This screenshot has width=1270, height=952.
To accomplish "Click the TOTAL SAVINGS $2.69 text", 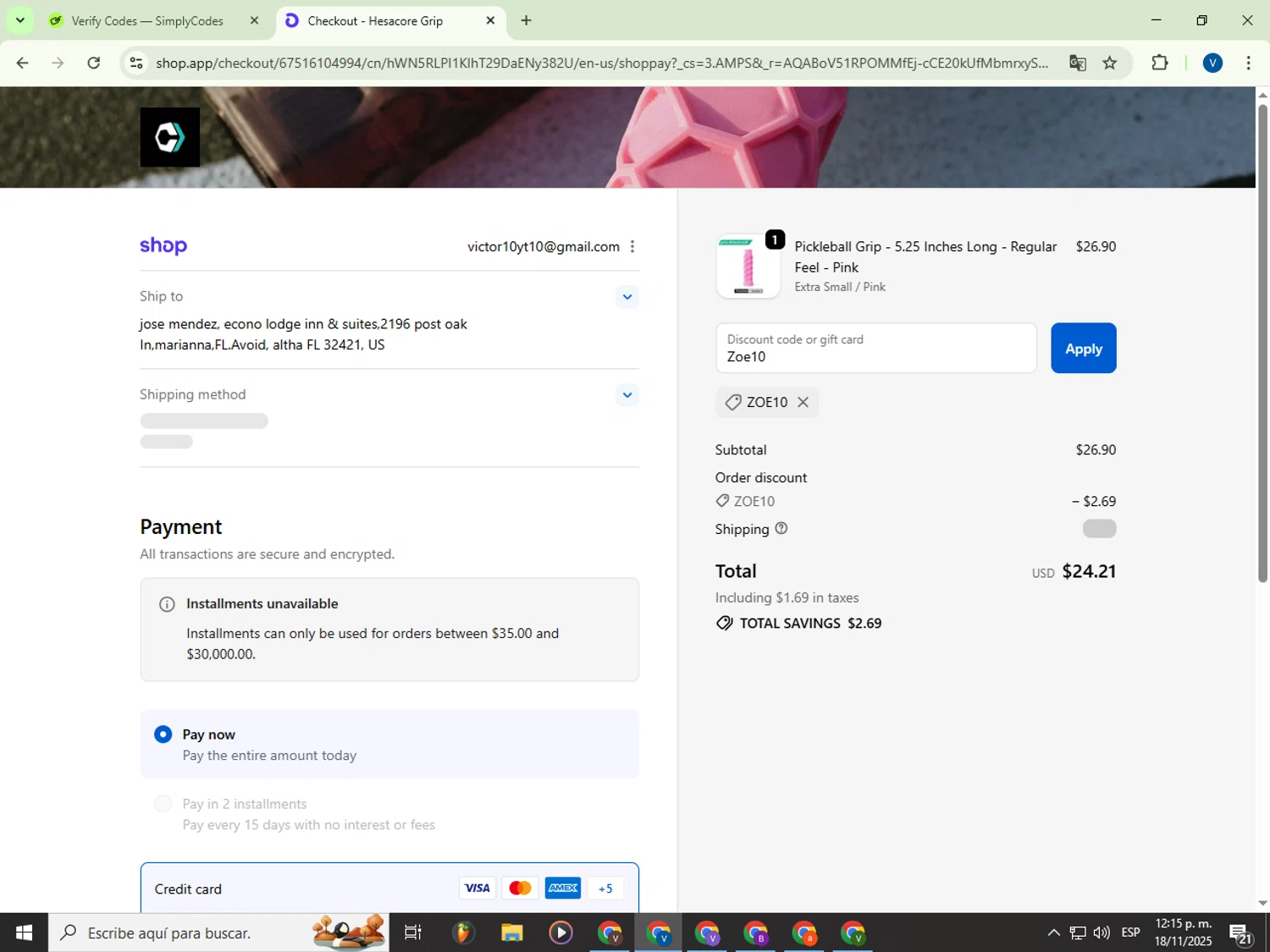I will 810,624.
